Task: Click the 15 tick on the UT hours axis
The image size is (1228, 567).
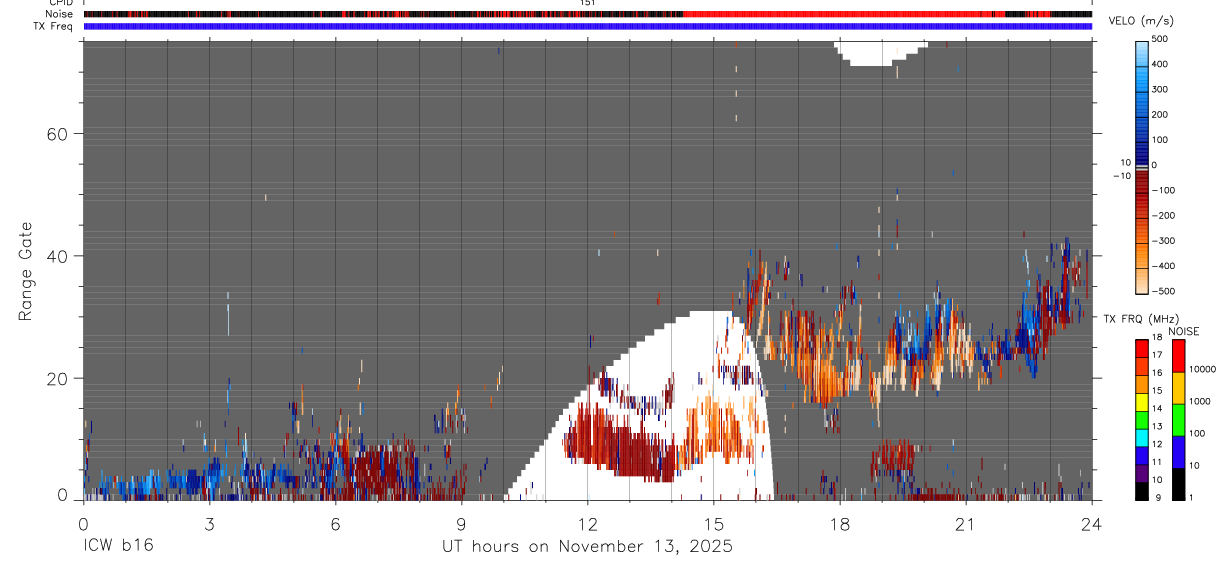Action: point(713,523)
